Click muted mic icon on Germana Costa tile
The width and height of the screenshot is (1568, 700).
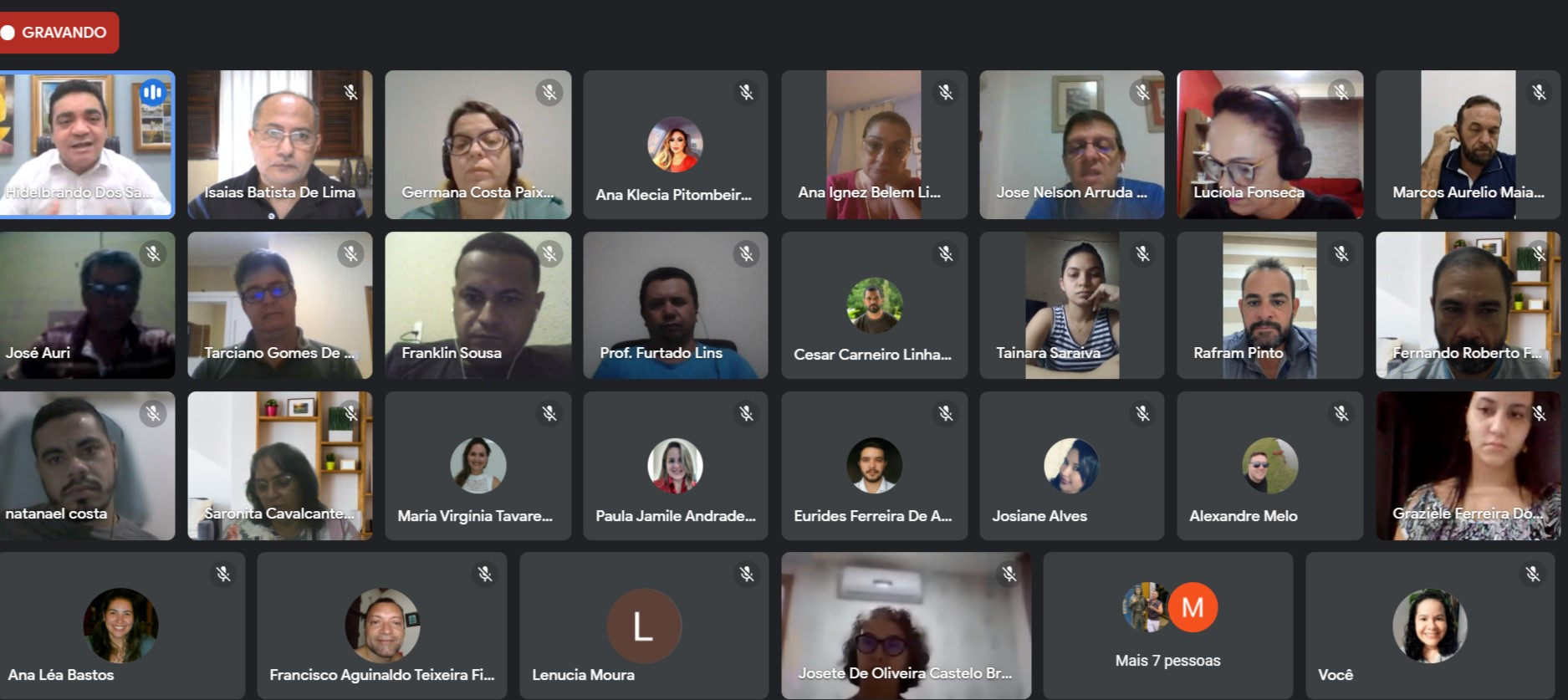[x=549, y=92]
